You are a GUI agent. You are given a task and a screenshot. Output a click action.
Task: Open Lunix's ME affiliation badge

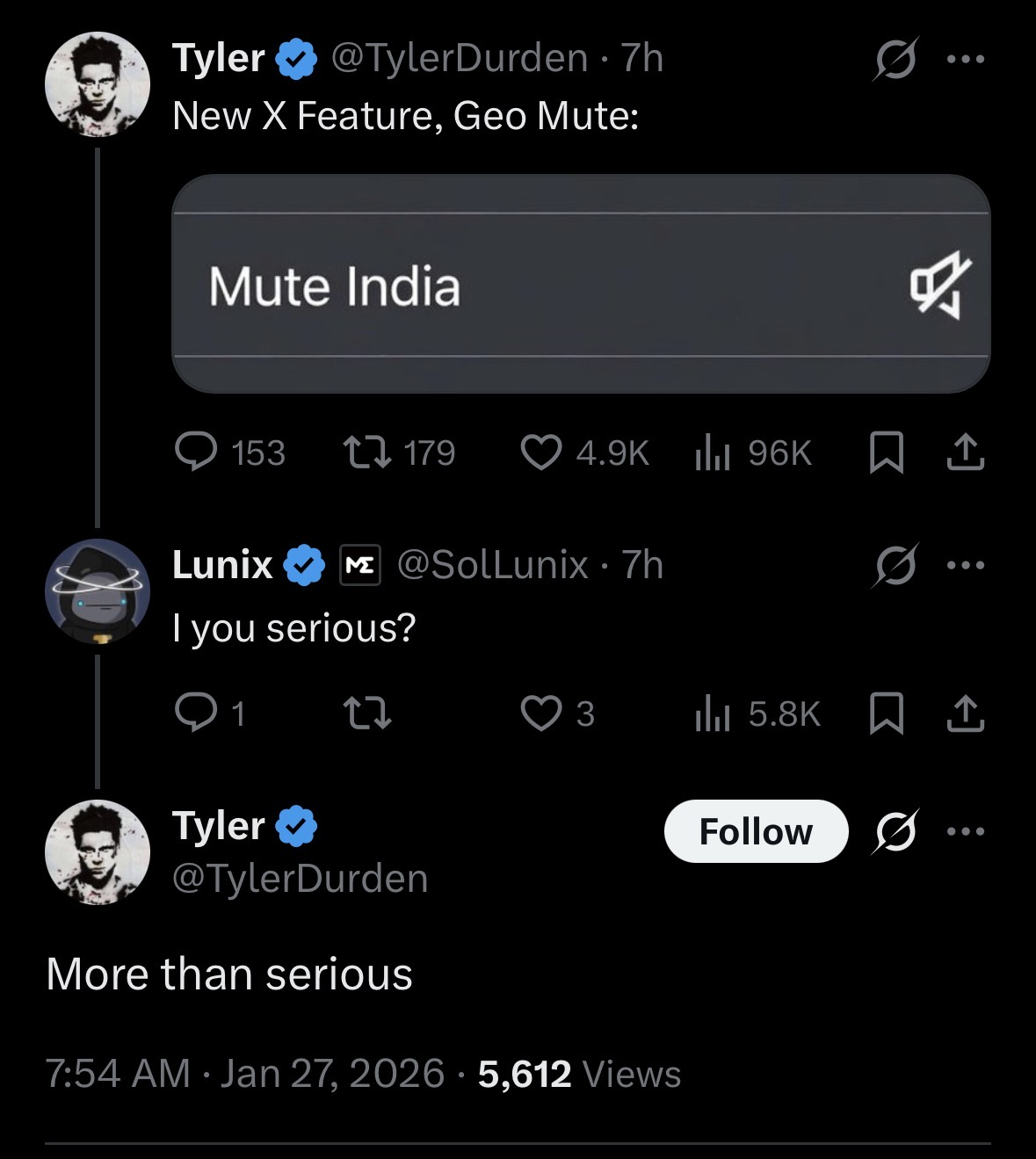pyautogui.click(x=360, y=565)
